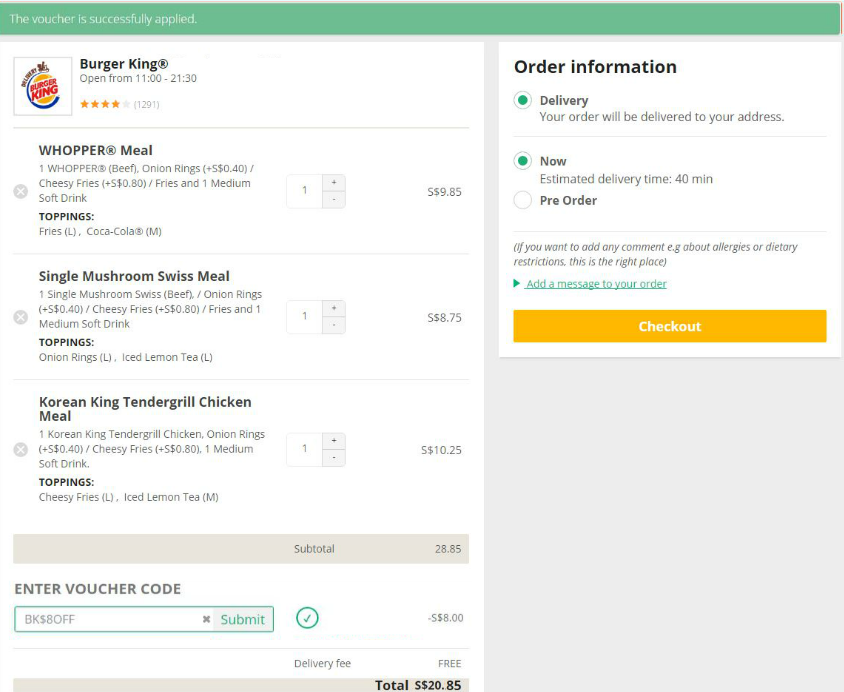Click the Order information heading
Screen dimensions: 844x692
(x=595, y=67)
